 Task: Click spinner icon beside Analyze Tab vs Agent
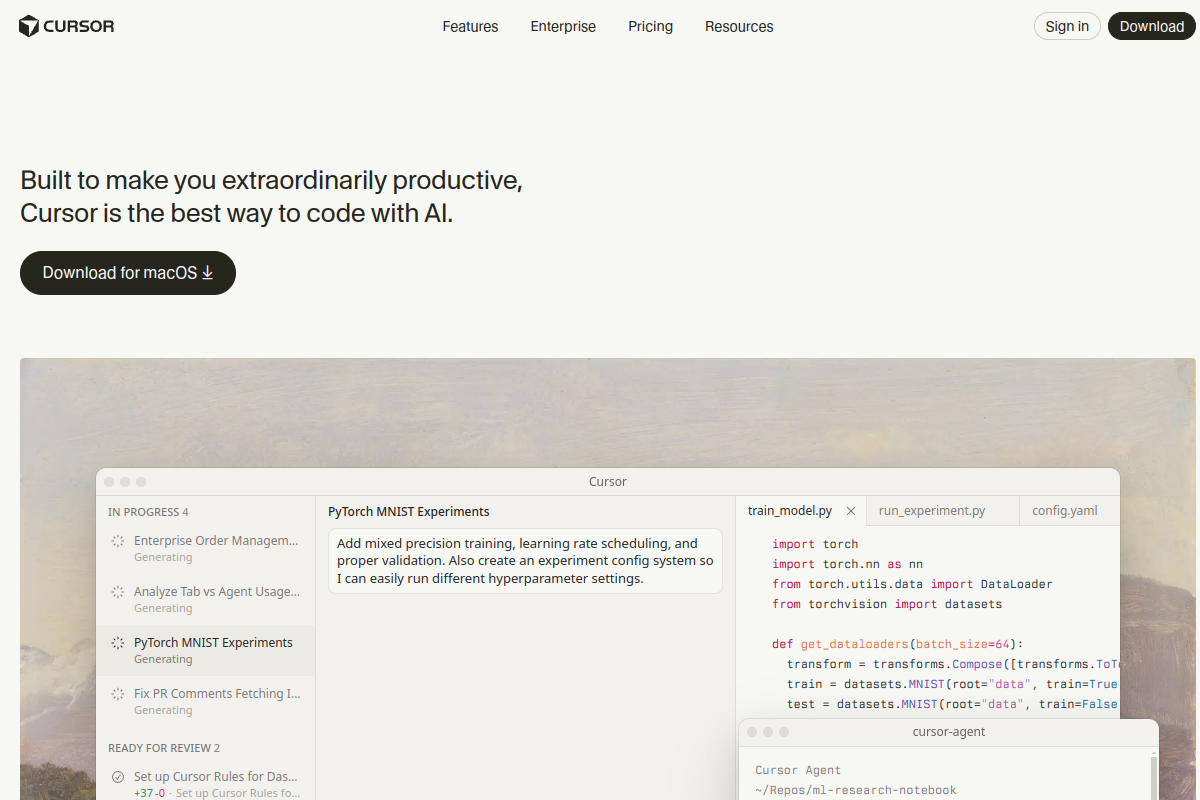(x=118, y=592)
